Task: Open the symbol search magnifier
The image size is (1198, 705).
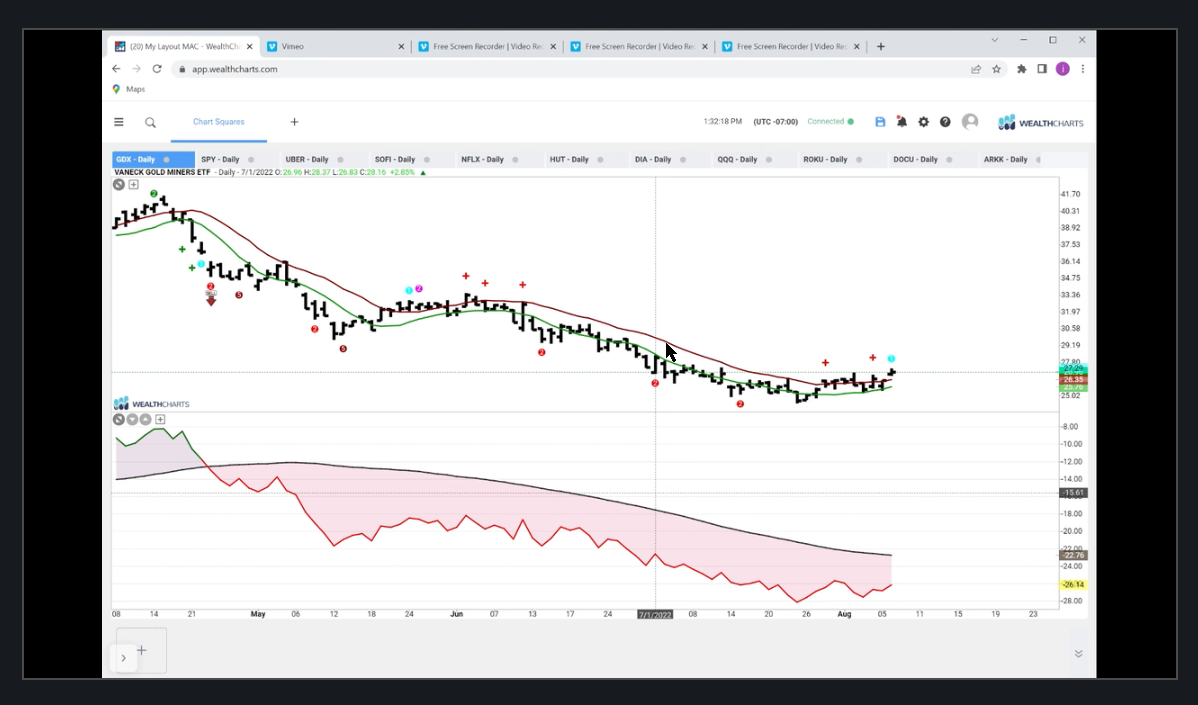Action: pyautogui.click(x=151, y=122)
